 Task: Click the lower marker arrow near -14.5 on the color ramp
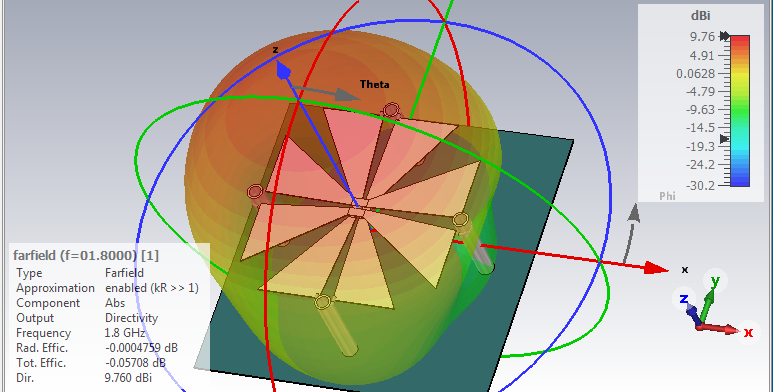pyautogui.click(x=724, y=139)
